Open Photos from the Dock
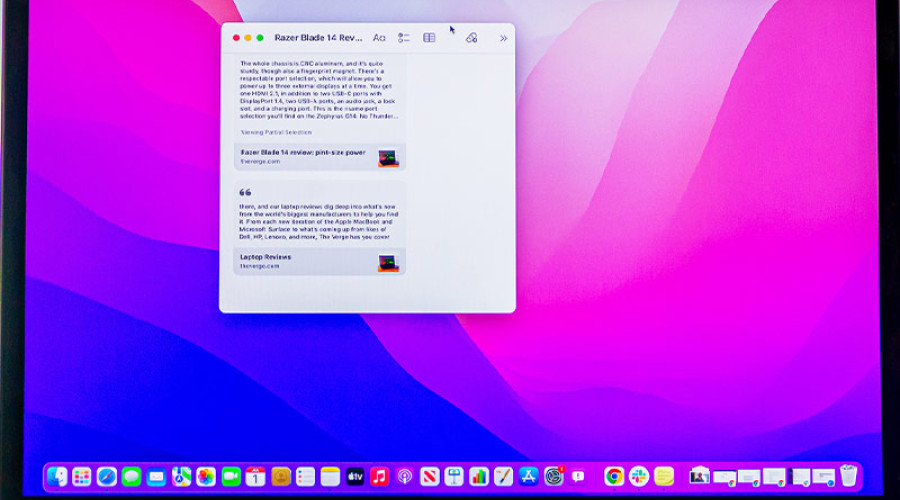 click(x=206, y=476)
